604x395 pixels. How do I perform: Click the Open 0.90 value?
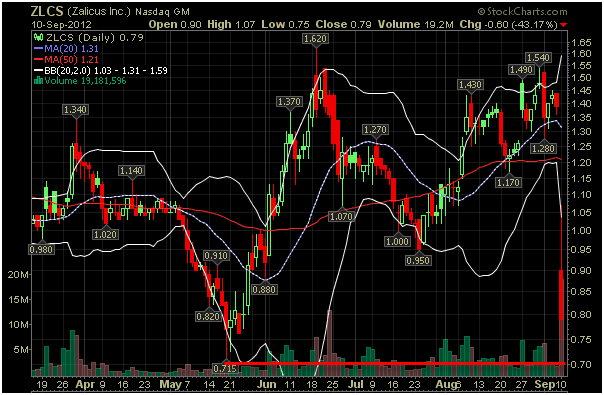tap(175, 24)
